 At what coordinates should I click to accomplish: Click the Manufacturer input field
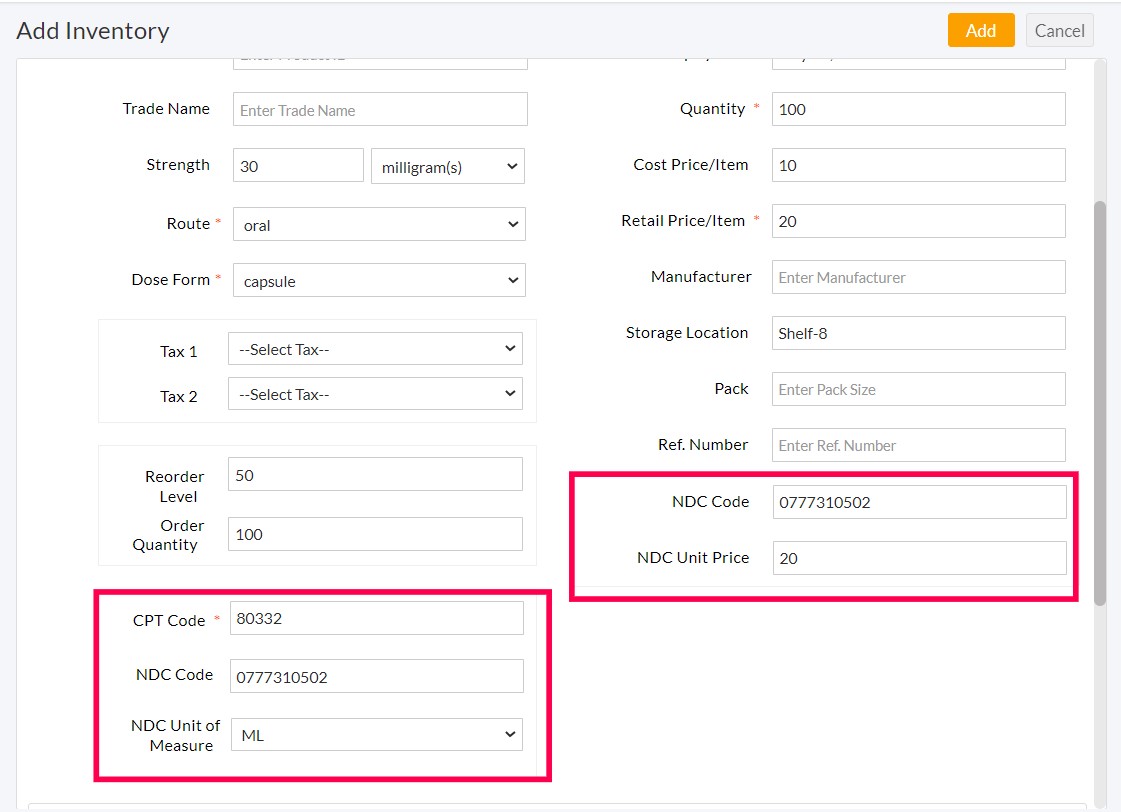point(918,277)
